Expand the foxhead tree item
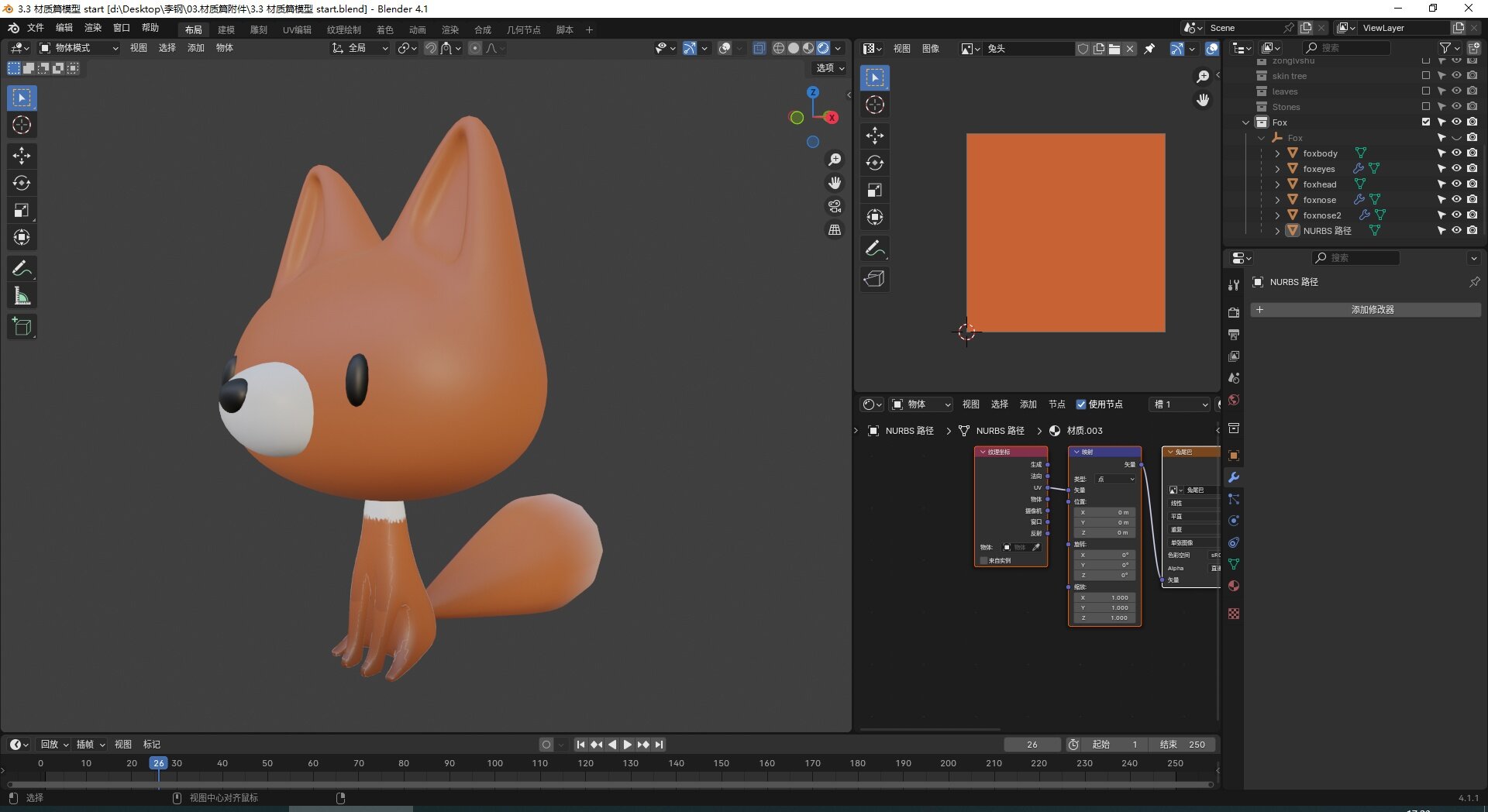 (1277, 184)
